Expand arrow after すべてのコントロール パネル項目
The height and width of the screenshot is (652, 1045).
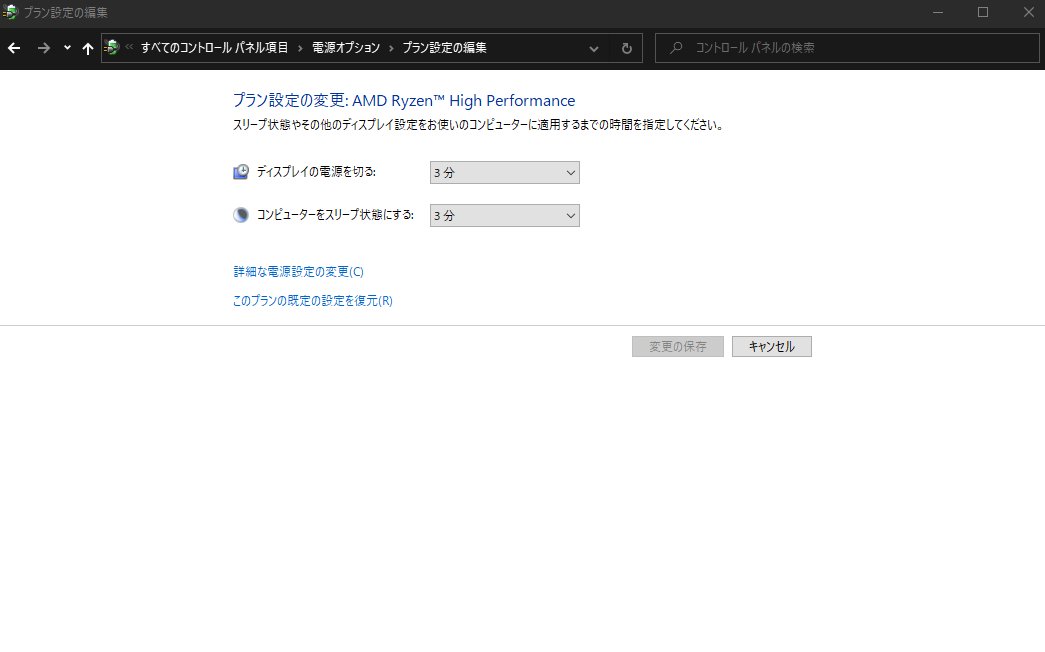pos(300,48)
